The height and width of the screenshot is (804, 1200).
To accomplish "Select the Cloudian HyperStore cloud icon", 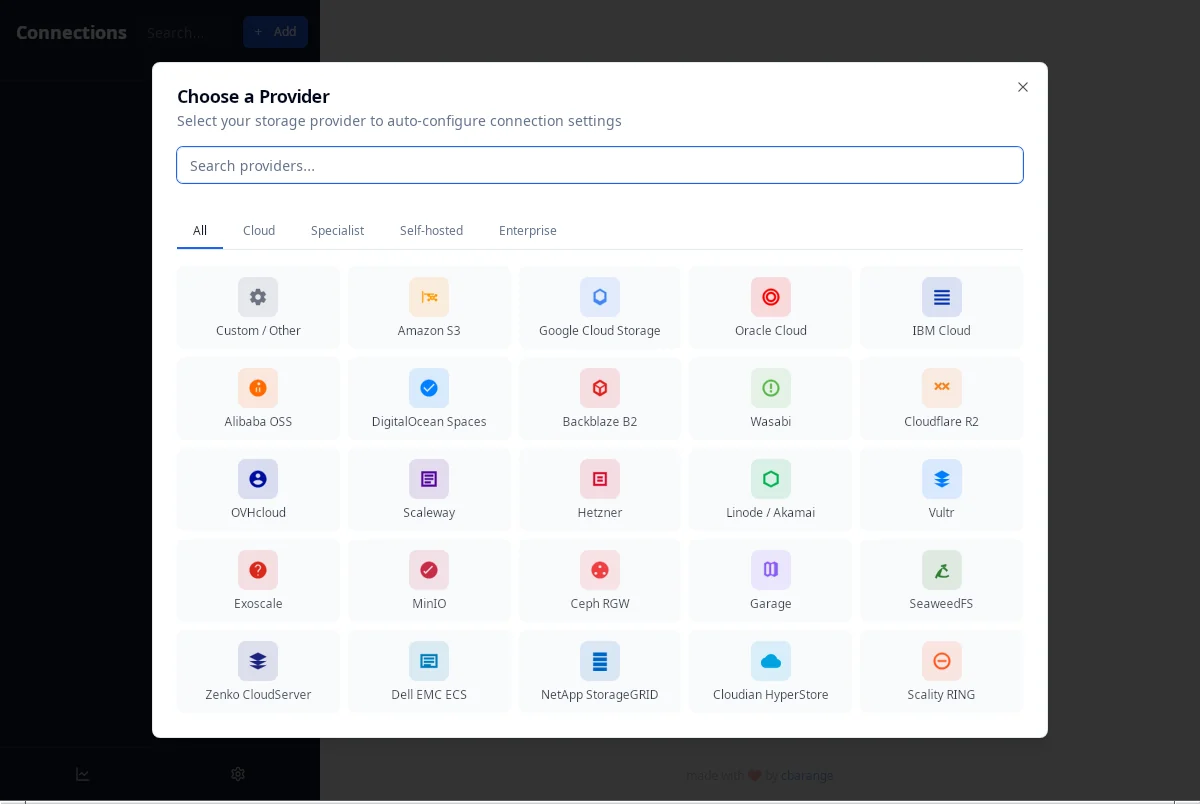I will coord(771,661).
